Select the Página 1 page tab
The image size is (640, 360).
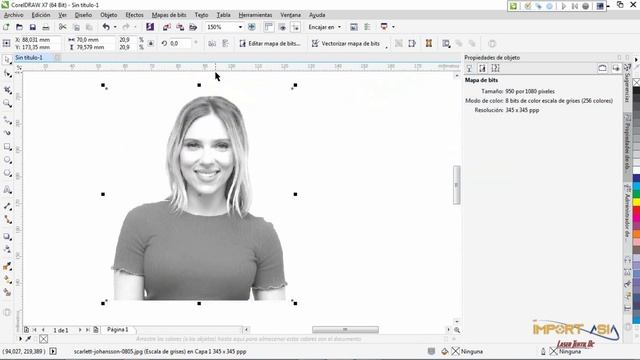118,329
